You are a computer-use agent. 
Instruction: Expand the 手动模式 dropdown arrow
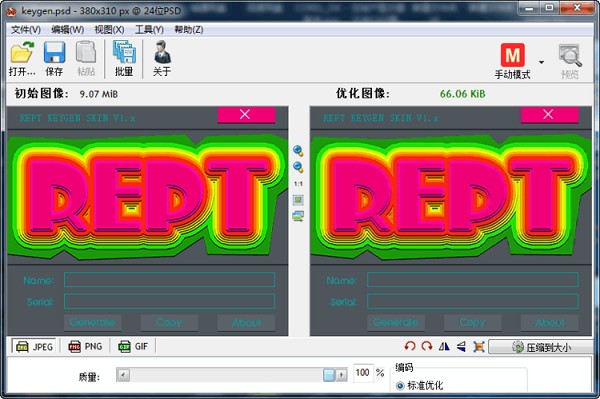pyautogui.click(x=541, y=62)
